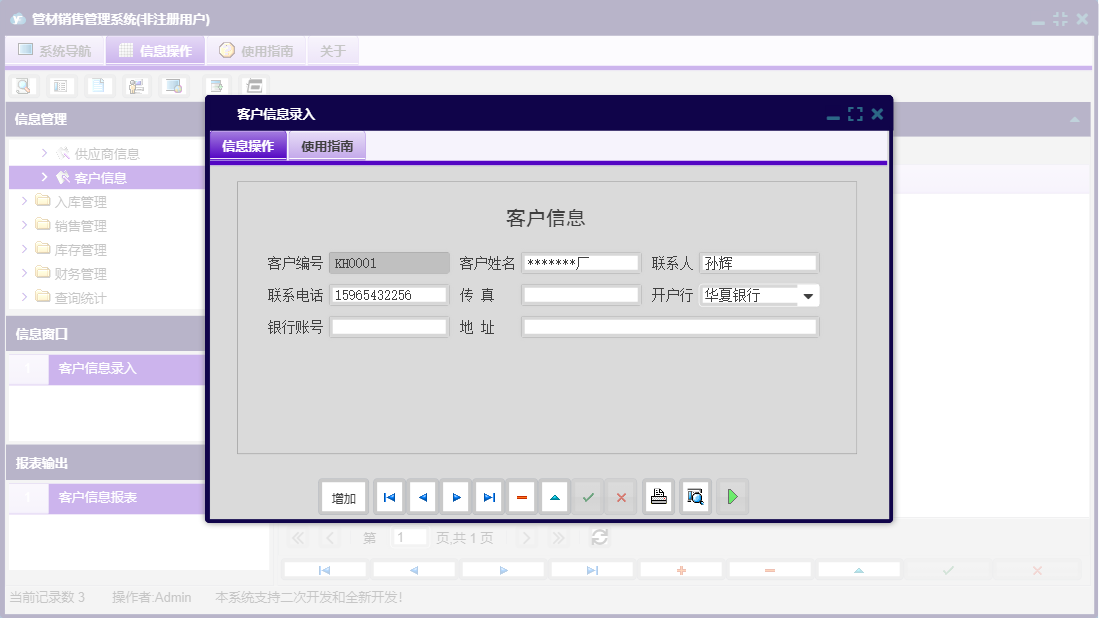
Task: Select the magnifier search icon on the toolbar
Action: (22, 86)
